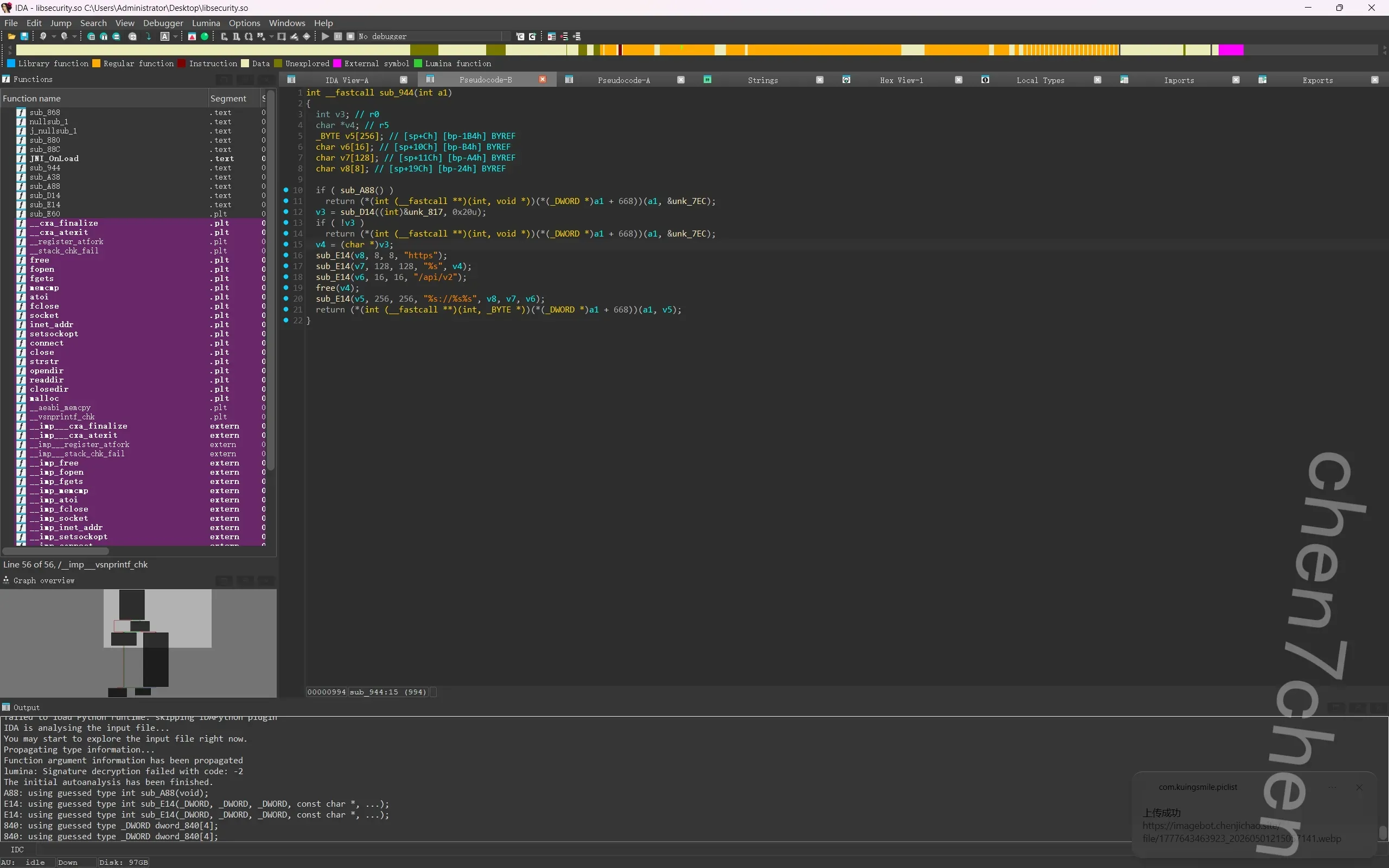Image resolution: width=1389 pixels, height=868 pixels.
Task: Click the IDA application icon in title bar
Action: click(7, 8)
